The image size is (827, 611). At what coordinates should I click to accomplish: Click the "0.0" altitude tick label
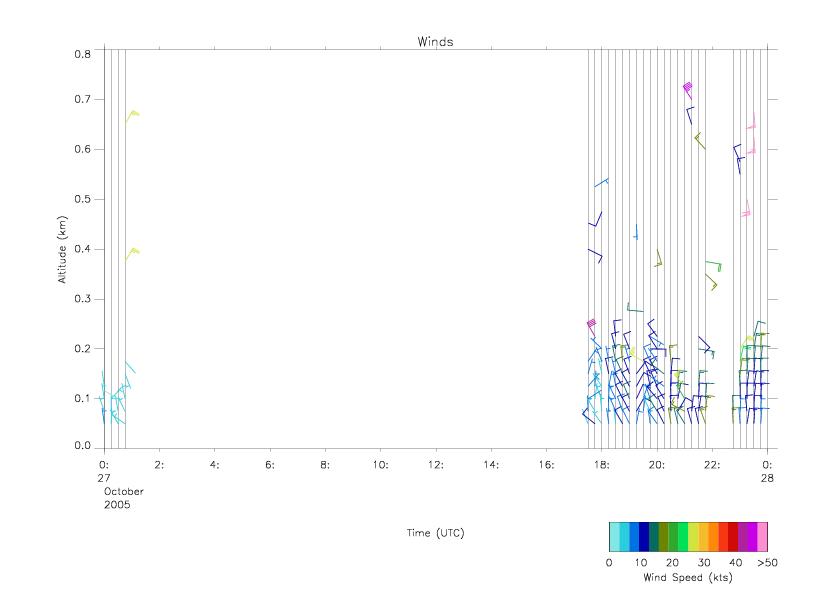point(82,446)
